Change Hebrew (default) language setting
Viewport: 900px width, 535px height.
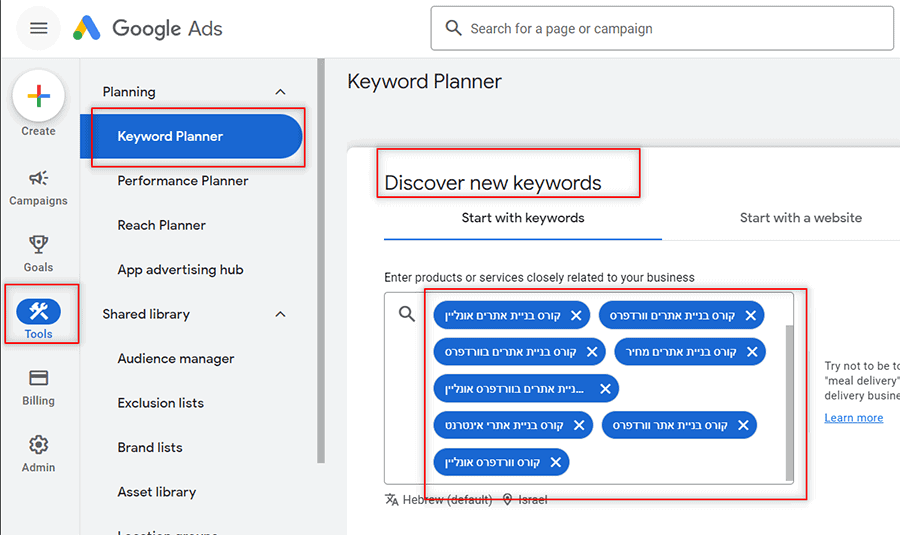coord(439,499)
